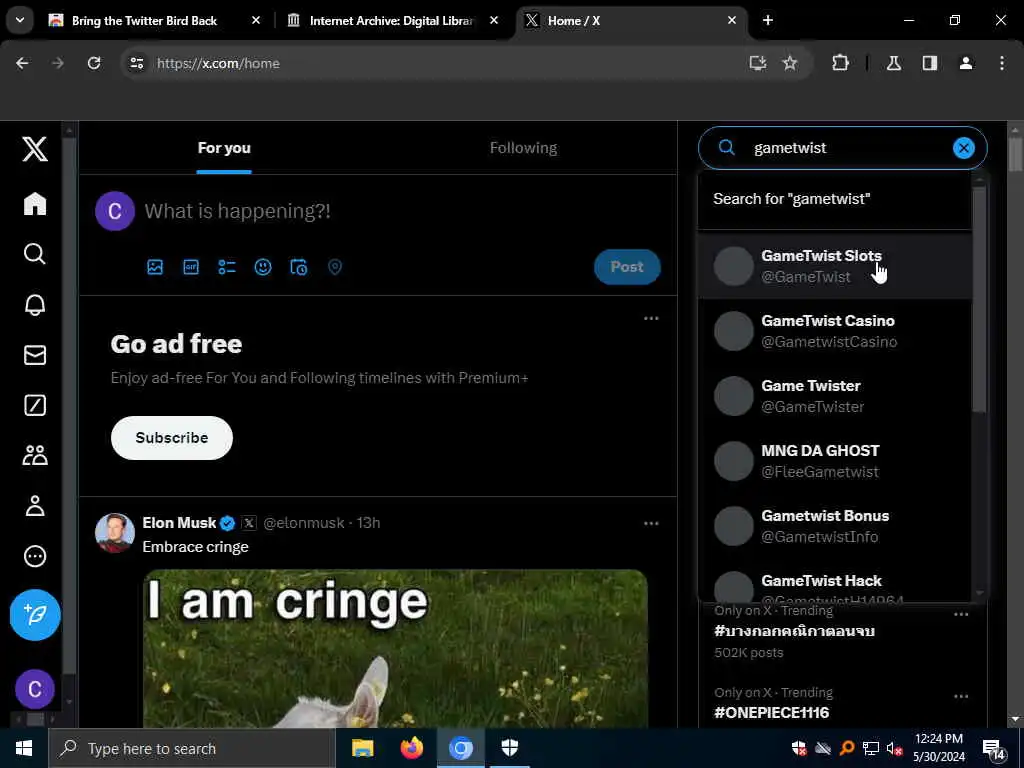Select GameTwist Casino suggestion
The image size is (1024, 768).
tap(835, 330)
